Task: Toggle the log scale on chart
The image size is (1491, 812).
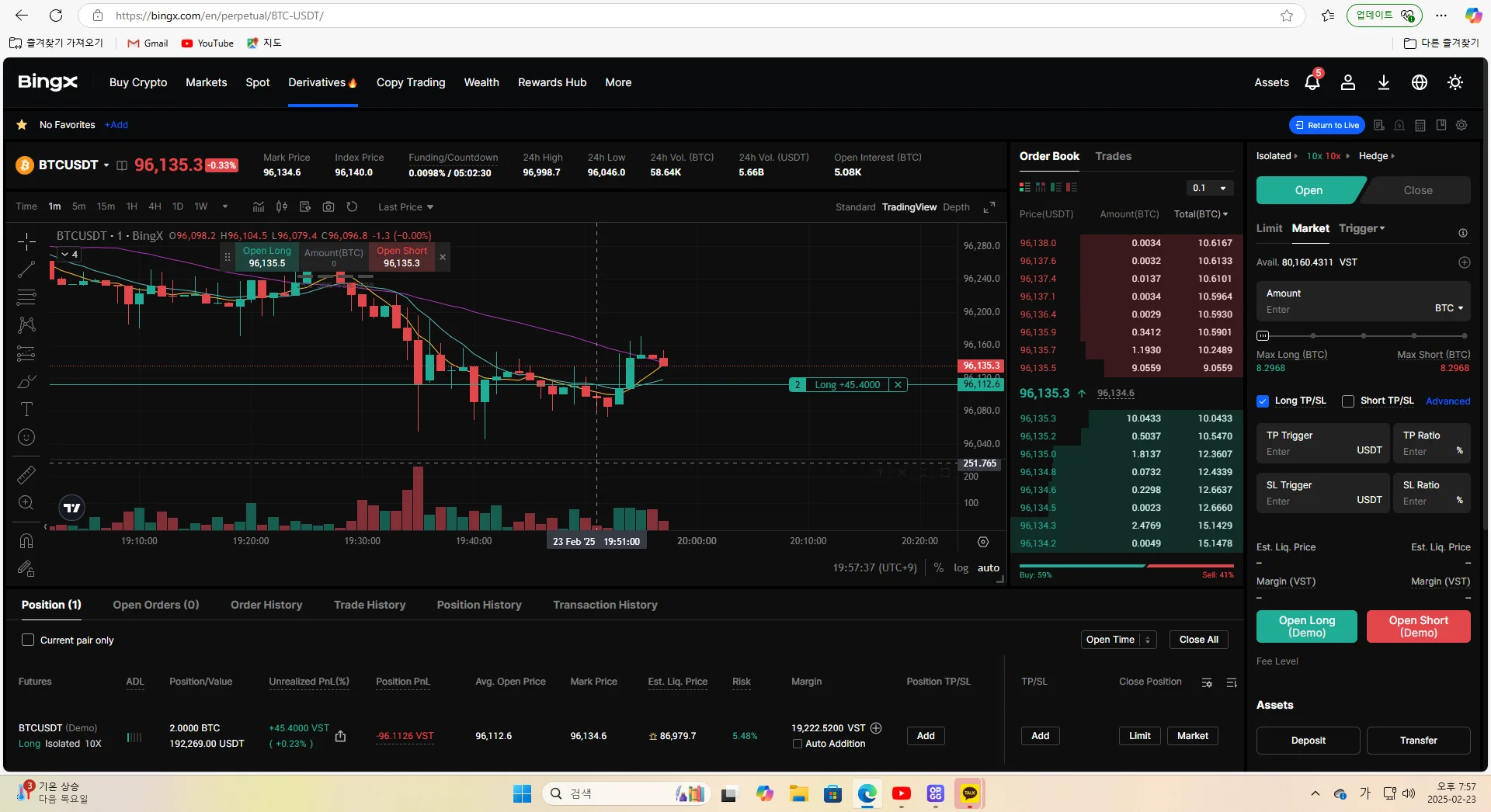Action: click(961, 568)
